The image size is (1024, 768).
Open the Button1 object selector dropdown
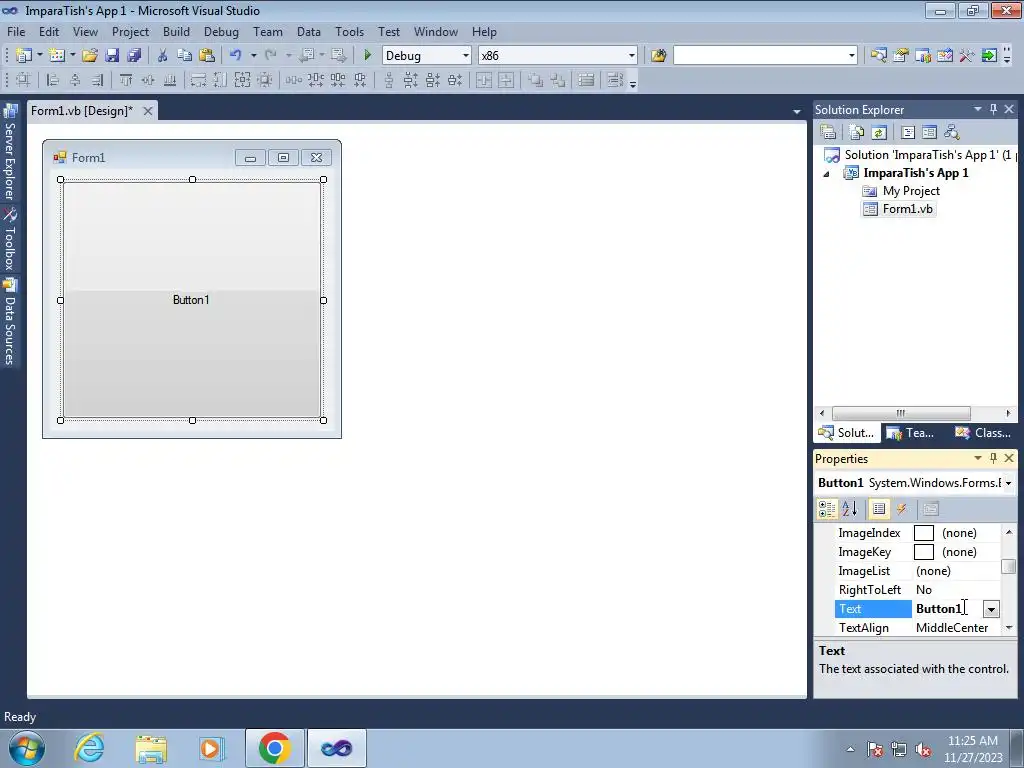click(1008, 483)
